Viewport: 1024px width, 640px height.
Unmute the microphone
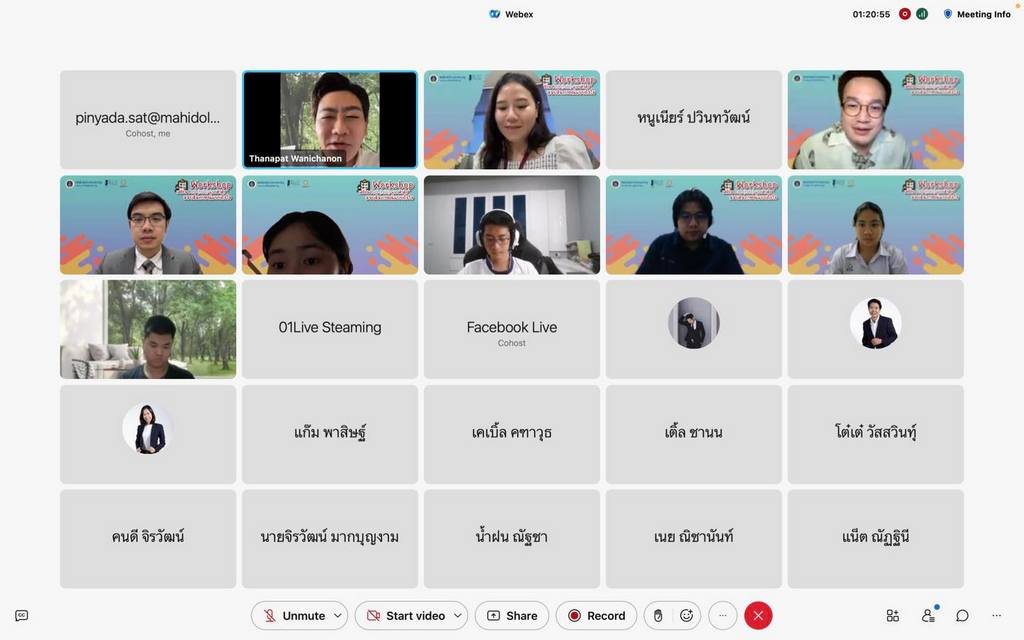293,616
